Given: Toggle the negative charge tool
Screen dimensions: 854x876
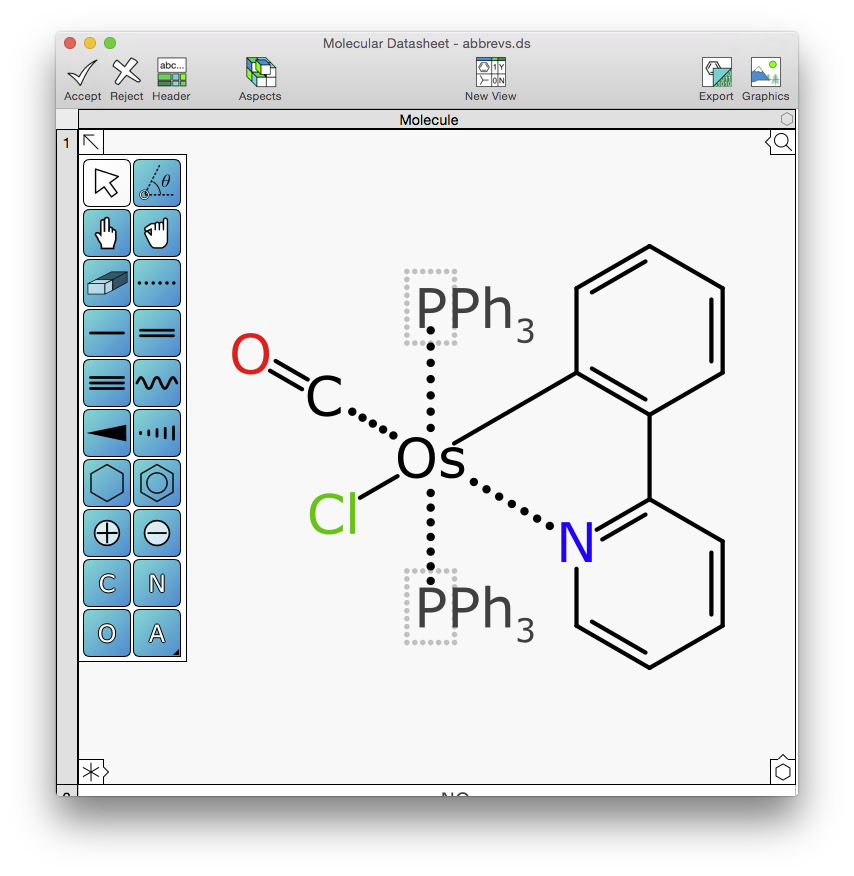Looking at the screenshot, I should pos(157,534).
